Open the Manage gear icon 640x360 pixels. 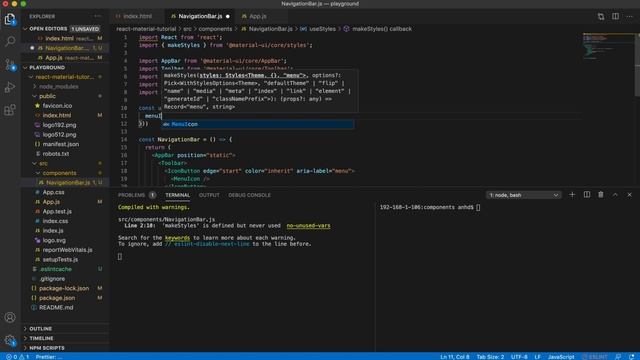point(10,340)
